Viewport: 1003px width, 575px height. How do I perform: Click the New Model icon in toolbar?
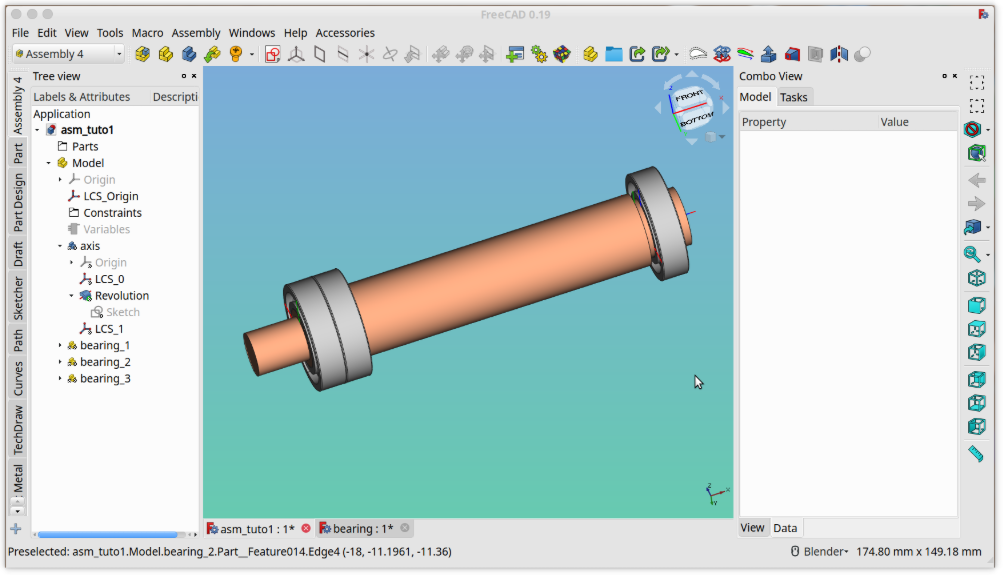click(x=142, y=54)
